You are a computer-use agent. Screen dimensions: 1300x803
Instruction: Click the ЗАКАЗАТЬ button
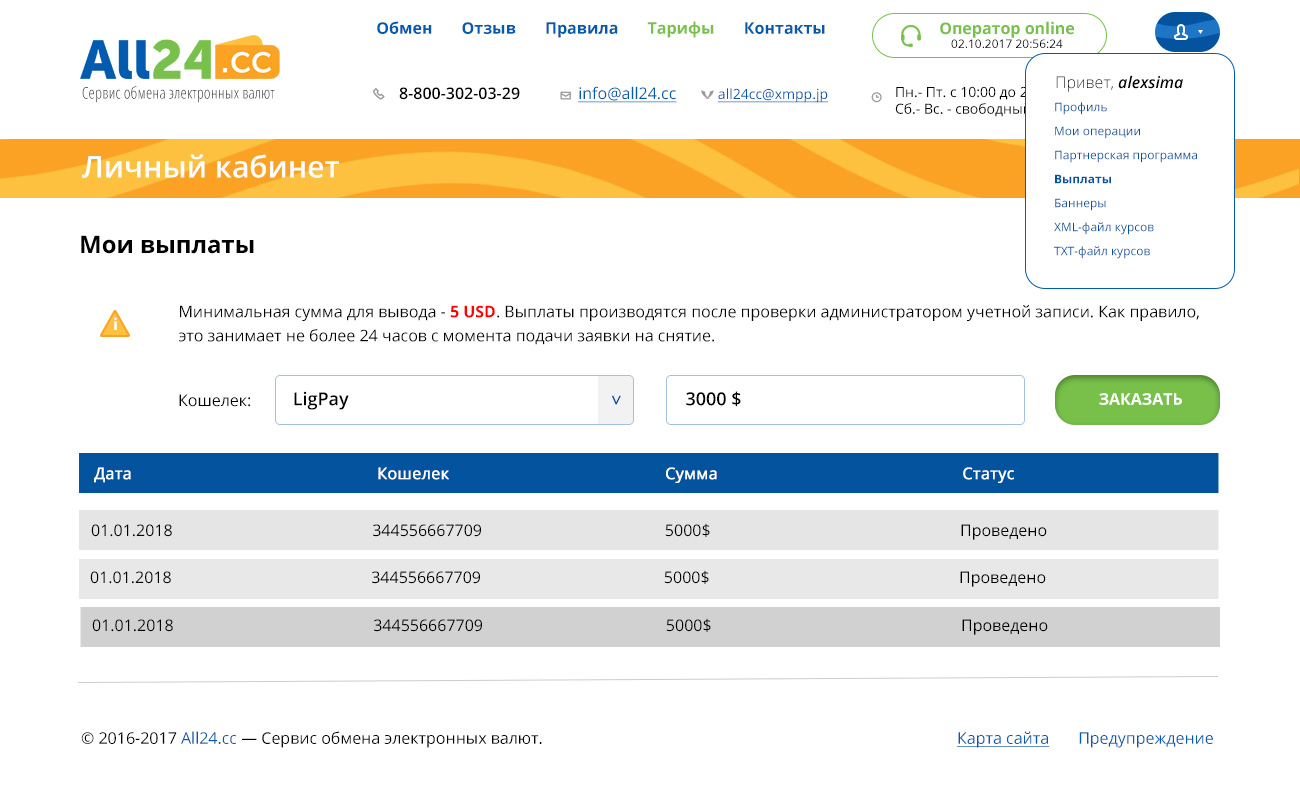coord(1137,400)
